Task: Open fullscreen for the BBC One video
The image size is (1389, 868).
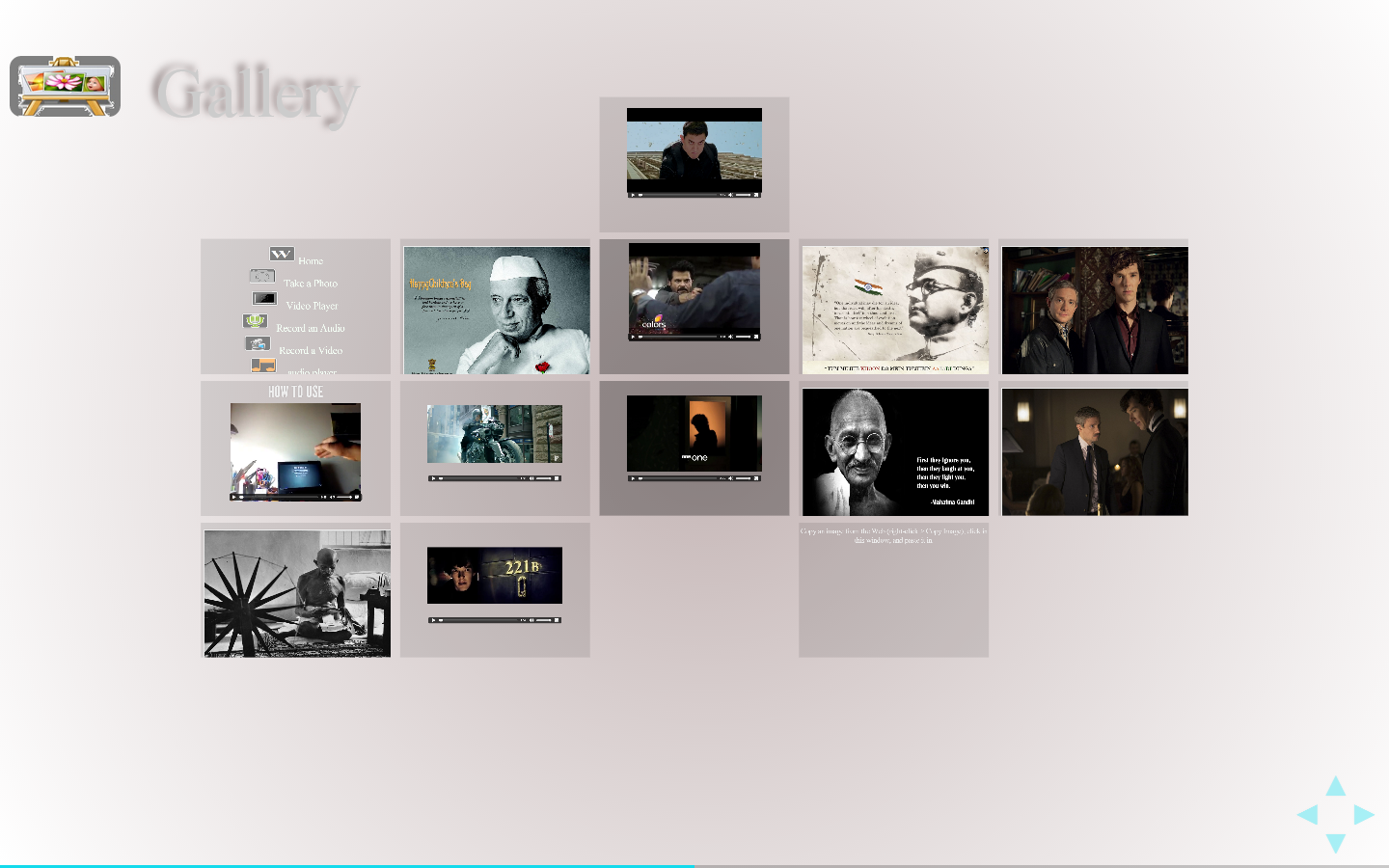Action: click(x=756, y=478)
